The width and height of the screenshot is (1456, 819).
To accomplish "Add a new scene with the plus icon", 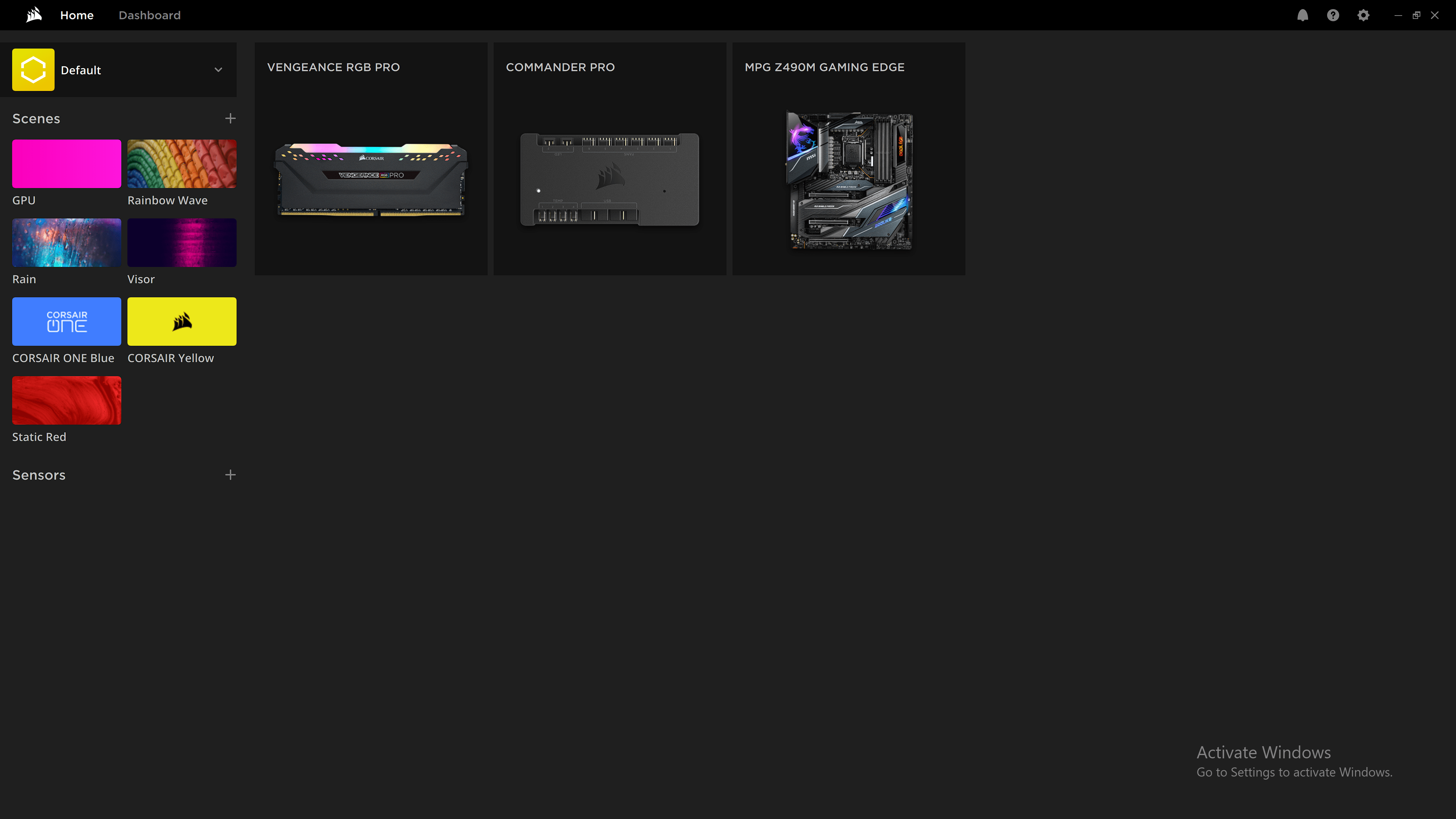I will click(x=230, y=118).
